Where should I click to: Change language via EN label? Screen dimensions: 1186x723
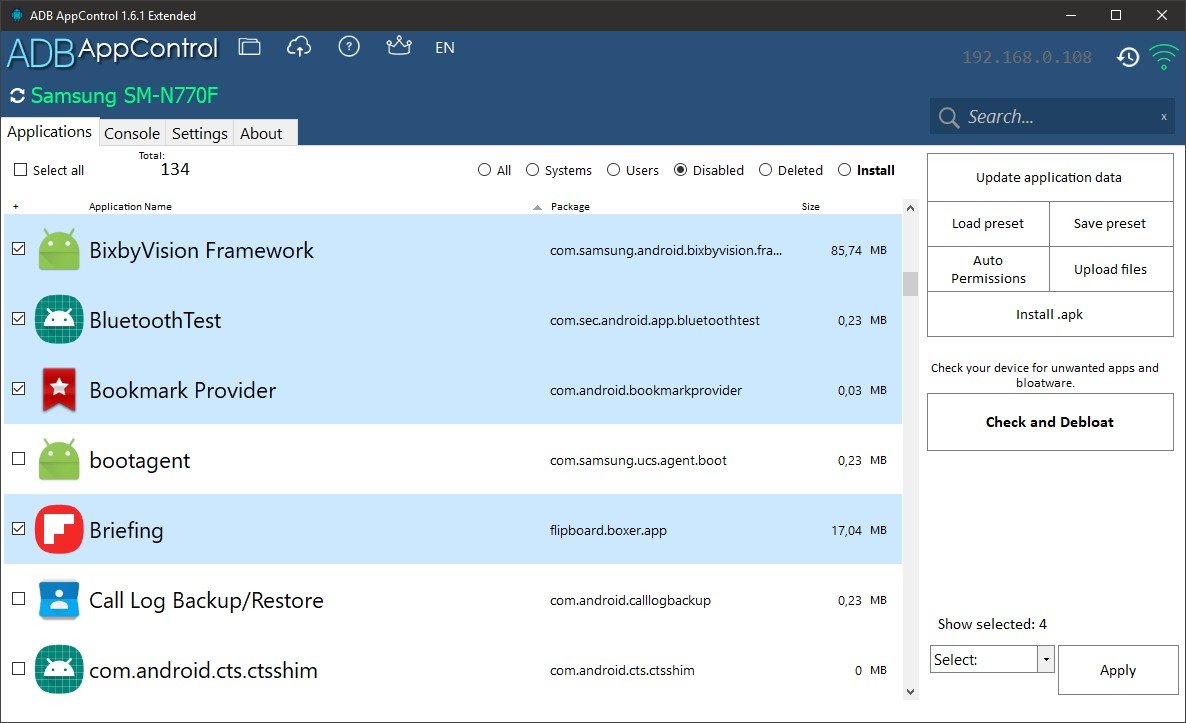(445, 48)
